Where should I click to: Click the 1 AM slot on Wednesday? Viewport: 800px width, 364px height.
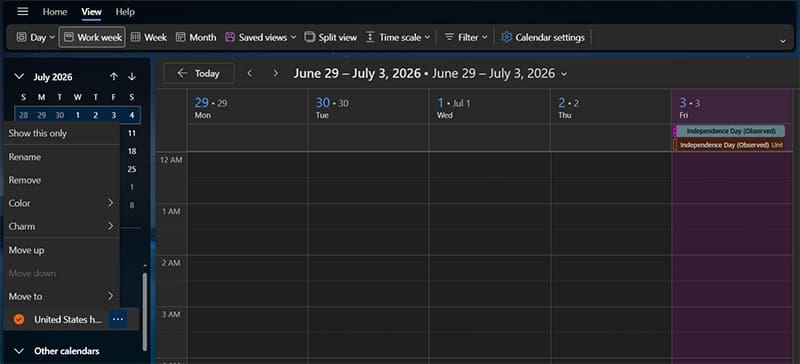pos(490,216)
